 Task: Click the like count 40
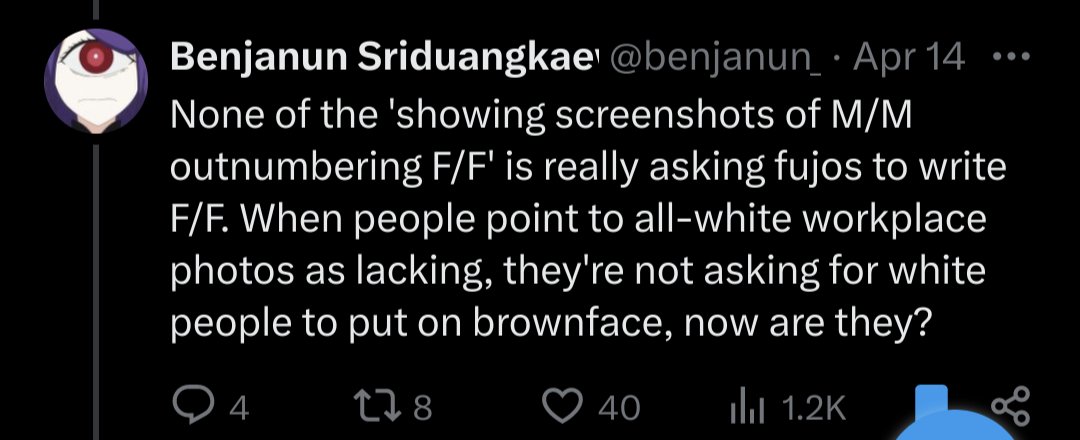tap(618, 408)
